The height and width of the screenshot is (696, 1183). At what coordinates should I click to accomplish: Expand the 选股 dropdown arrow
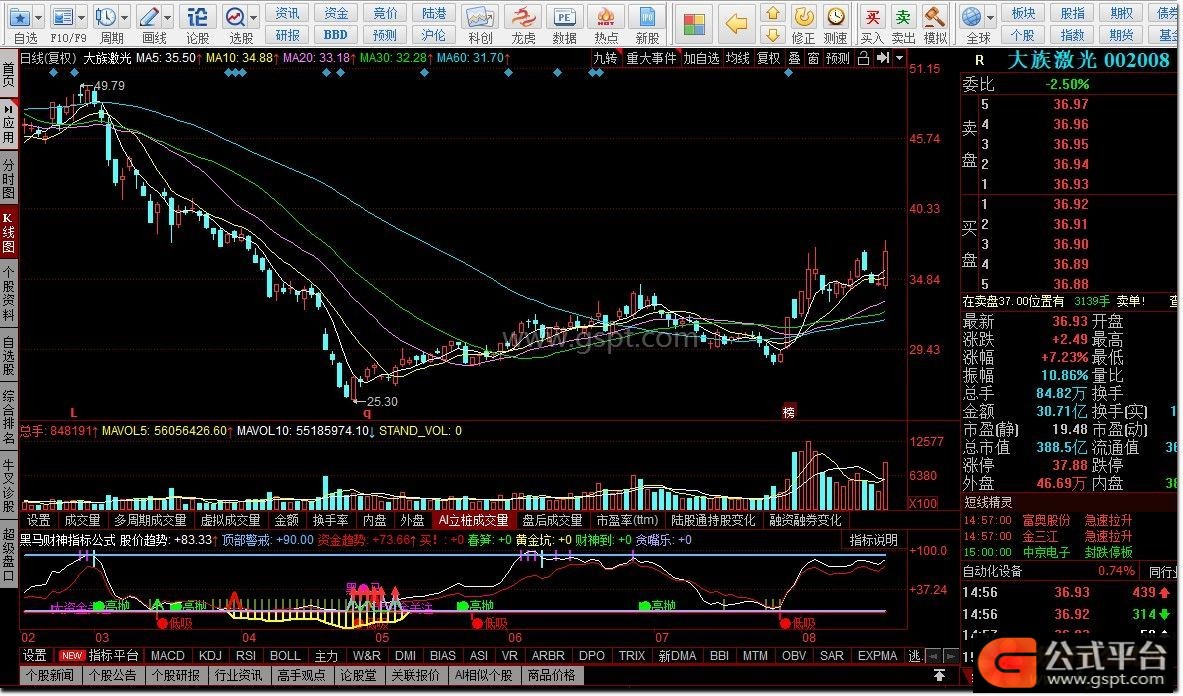[x=254, y=17]
